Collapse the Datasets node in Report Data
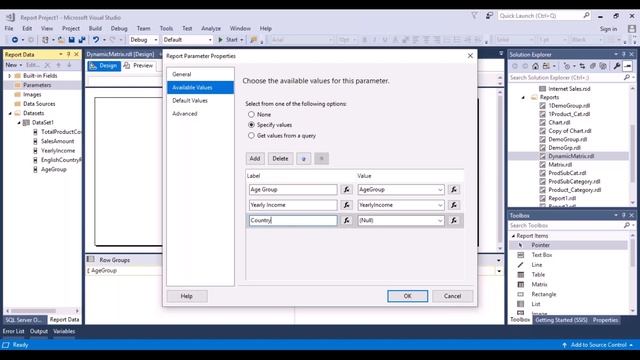Screen dimensions: 640x360 (x=10, y=113)
